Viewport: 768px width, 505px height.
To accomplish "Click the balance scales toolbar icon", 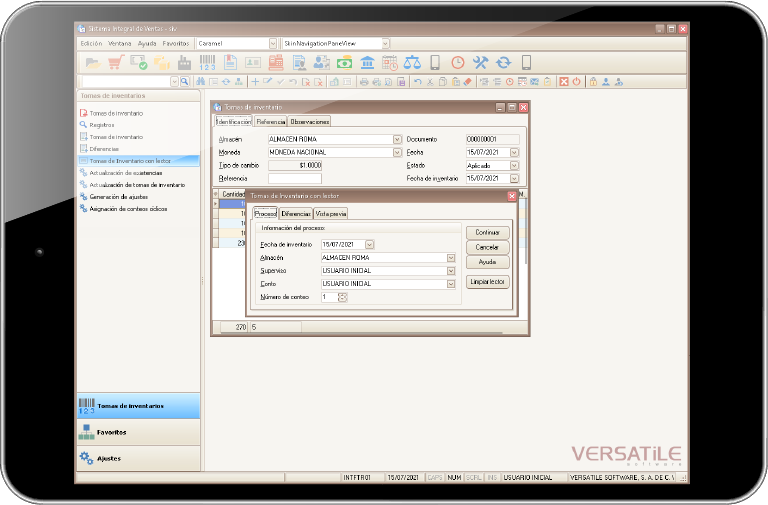I will pos(412,63).
